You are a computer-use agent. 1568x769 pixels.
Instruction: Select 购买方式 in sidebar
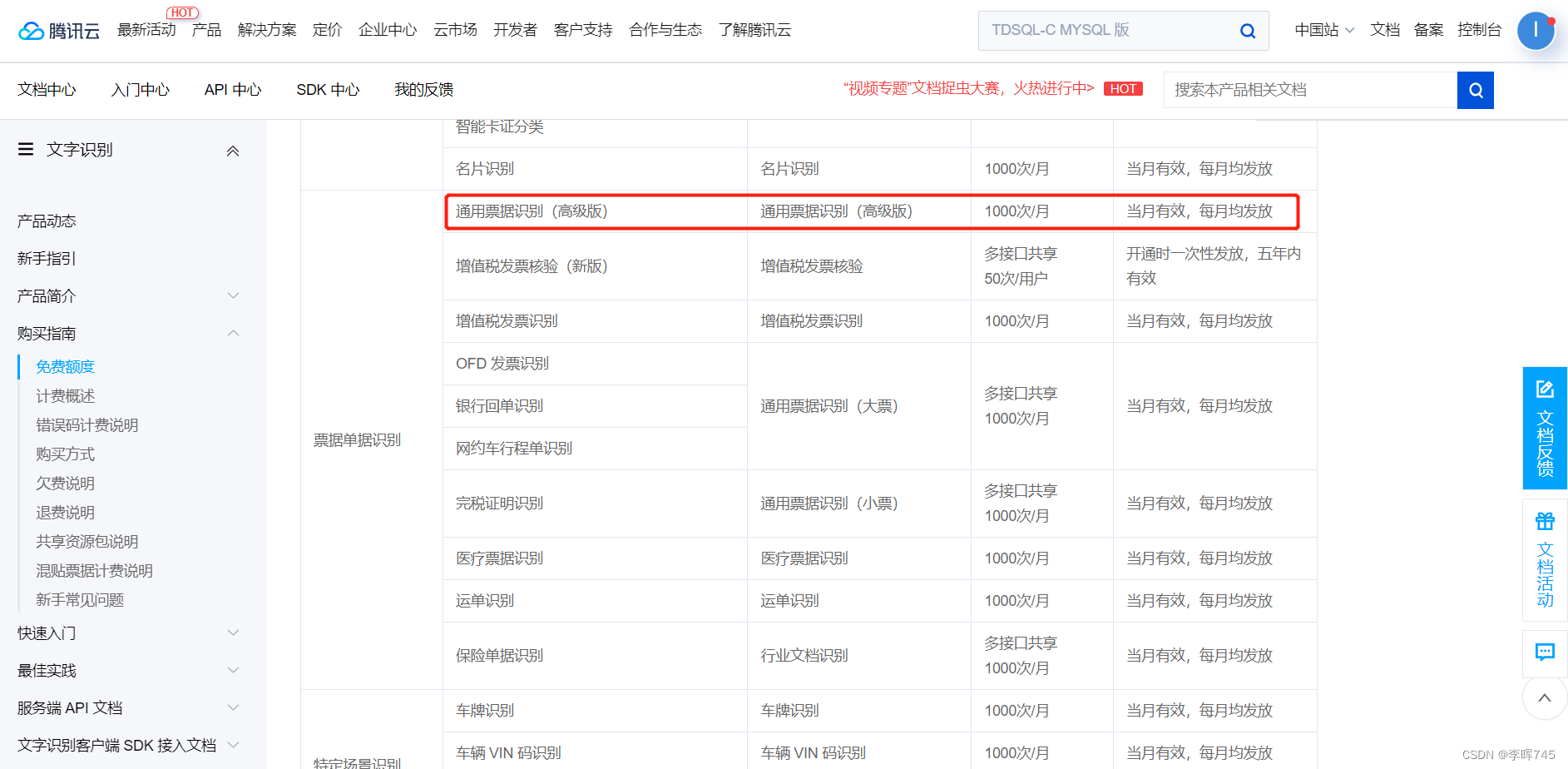tap(65, 454)
